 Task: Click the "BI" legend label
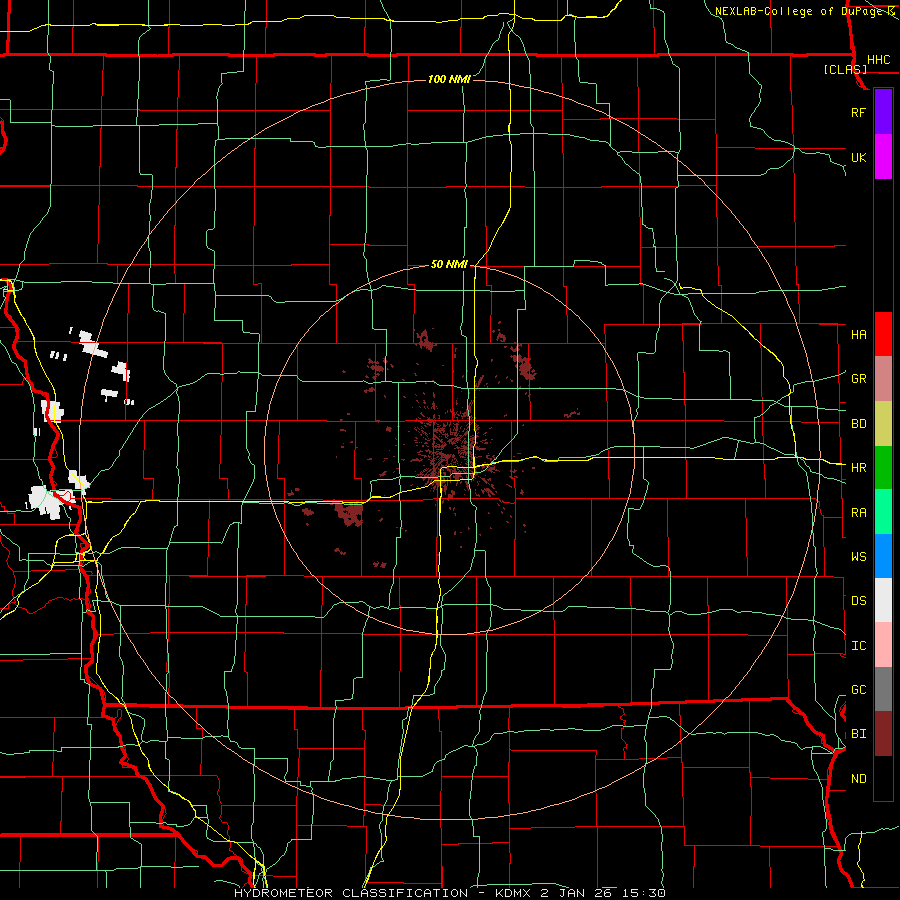859,734
